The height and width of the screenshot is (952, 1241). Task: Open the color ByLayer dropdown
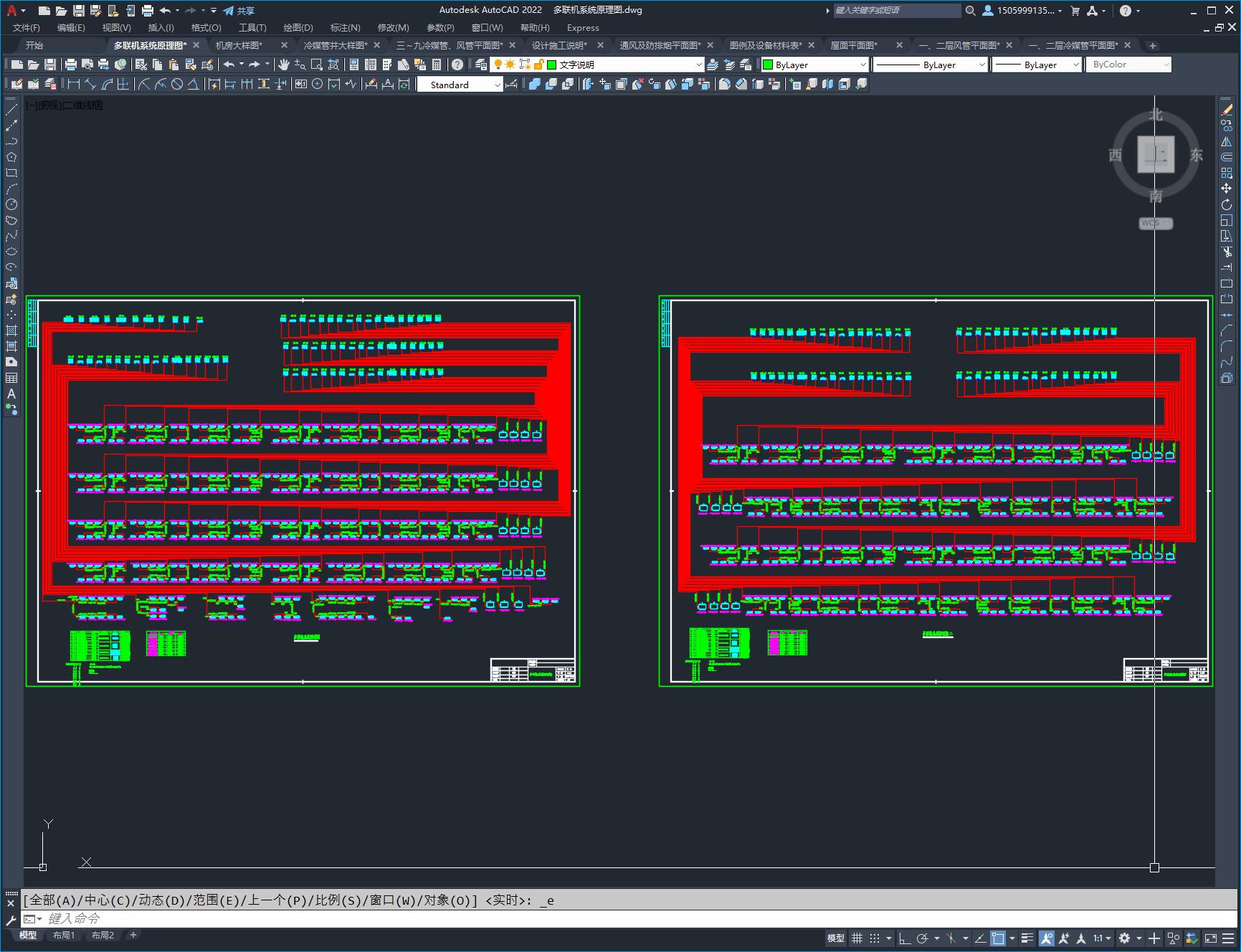click(815, 65)
